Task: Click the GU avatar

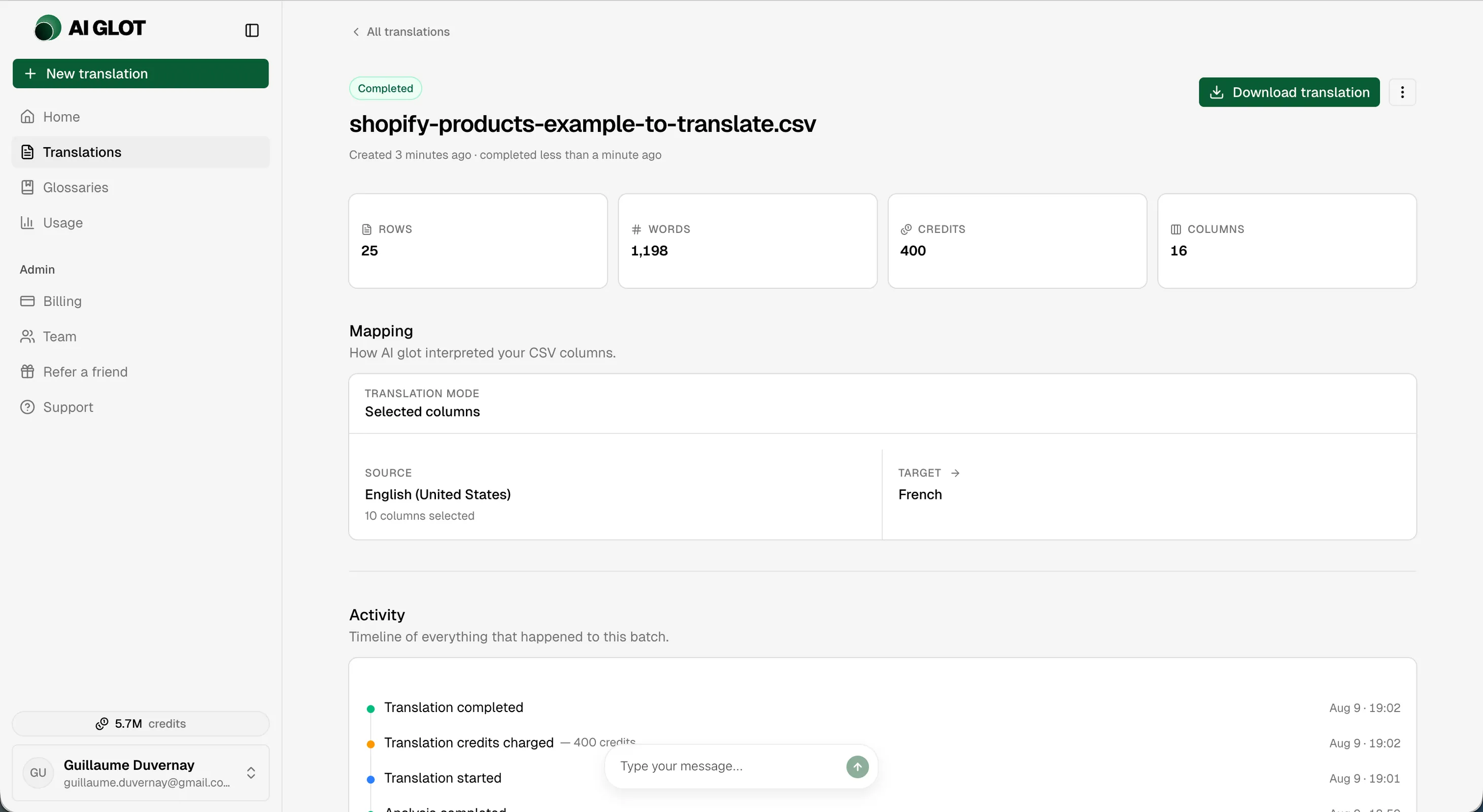Action: tap(38, 773)
